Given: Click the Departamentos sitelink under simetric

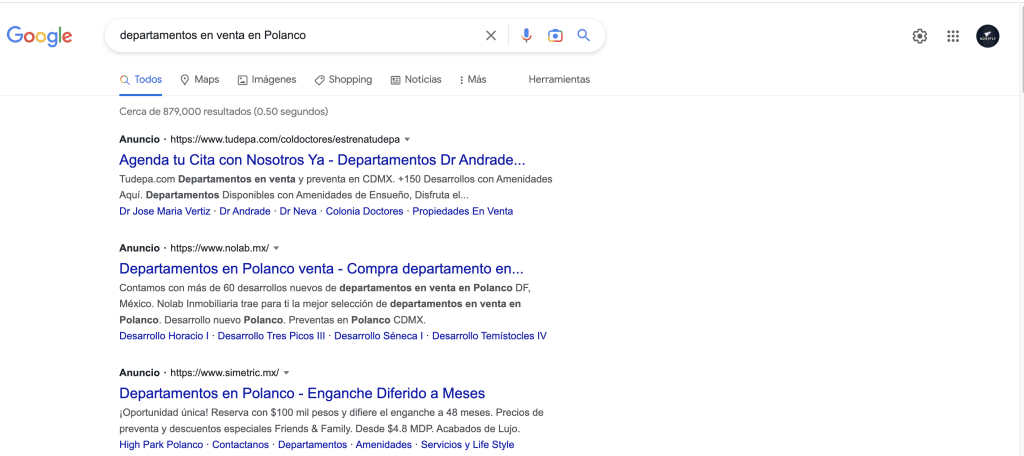Looking at the screenshot, I should (x=312, y=445).
